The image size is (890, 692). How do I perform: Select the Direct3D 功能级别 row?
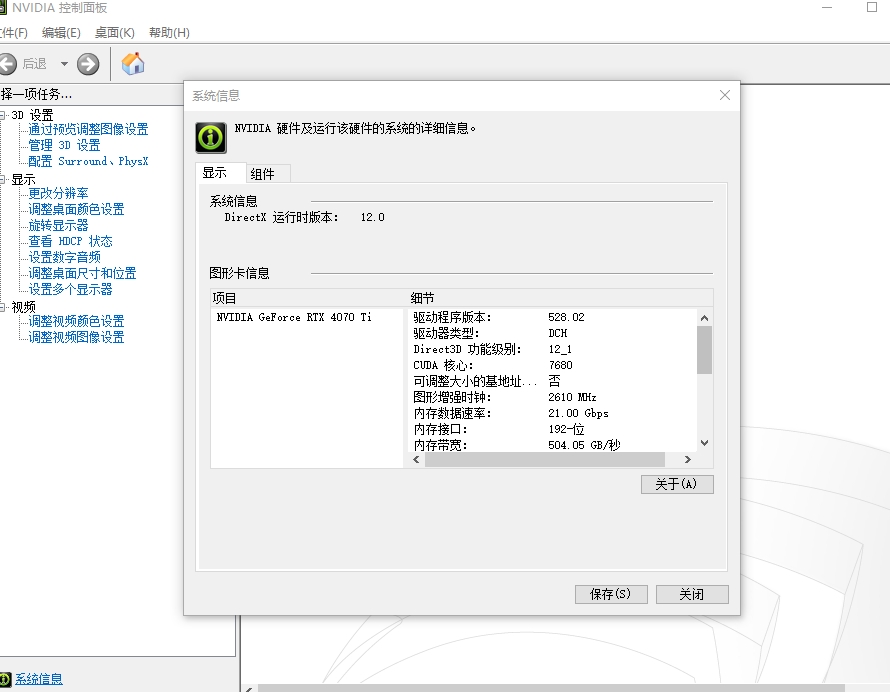[x=552, y=349]
